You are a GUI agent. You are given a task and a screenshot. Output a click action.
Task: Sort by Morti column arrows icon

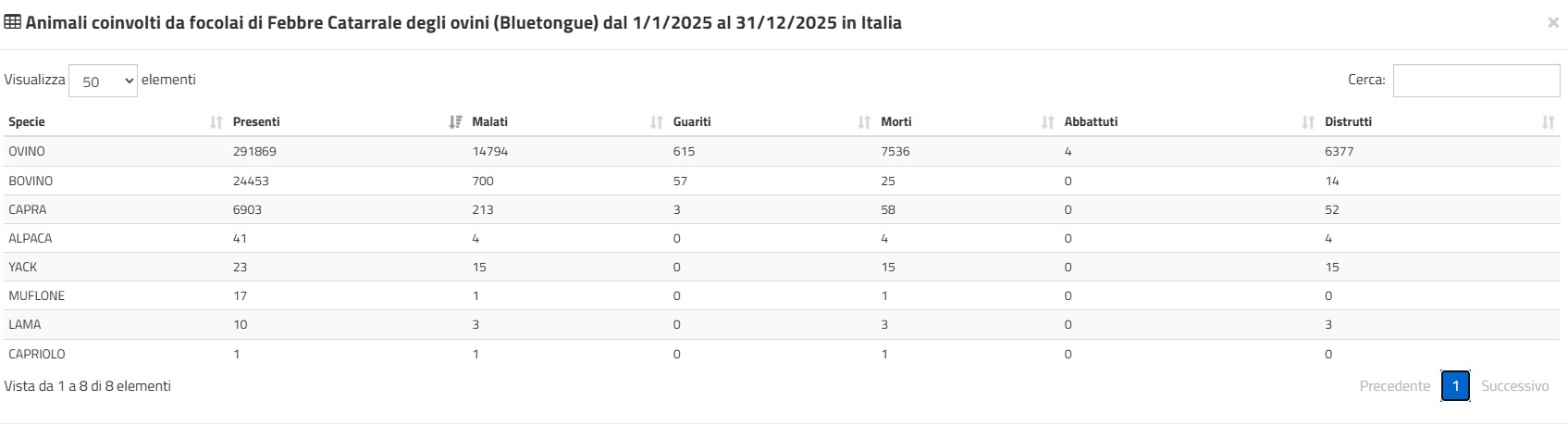click(x=1048, y=122)
